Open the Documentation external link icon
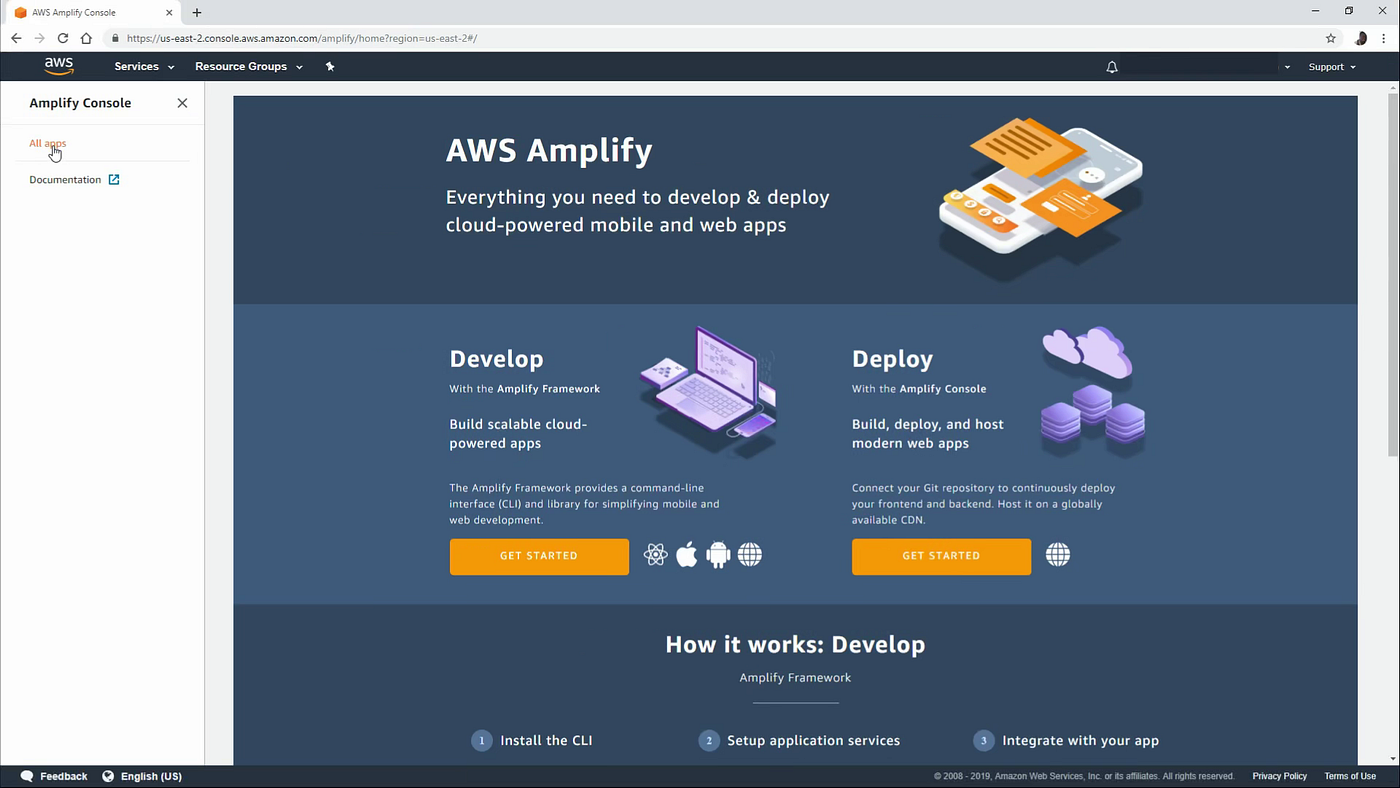Screen dimensions: 1400x788 (x=113, y=179)
